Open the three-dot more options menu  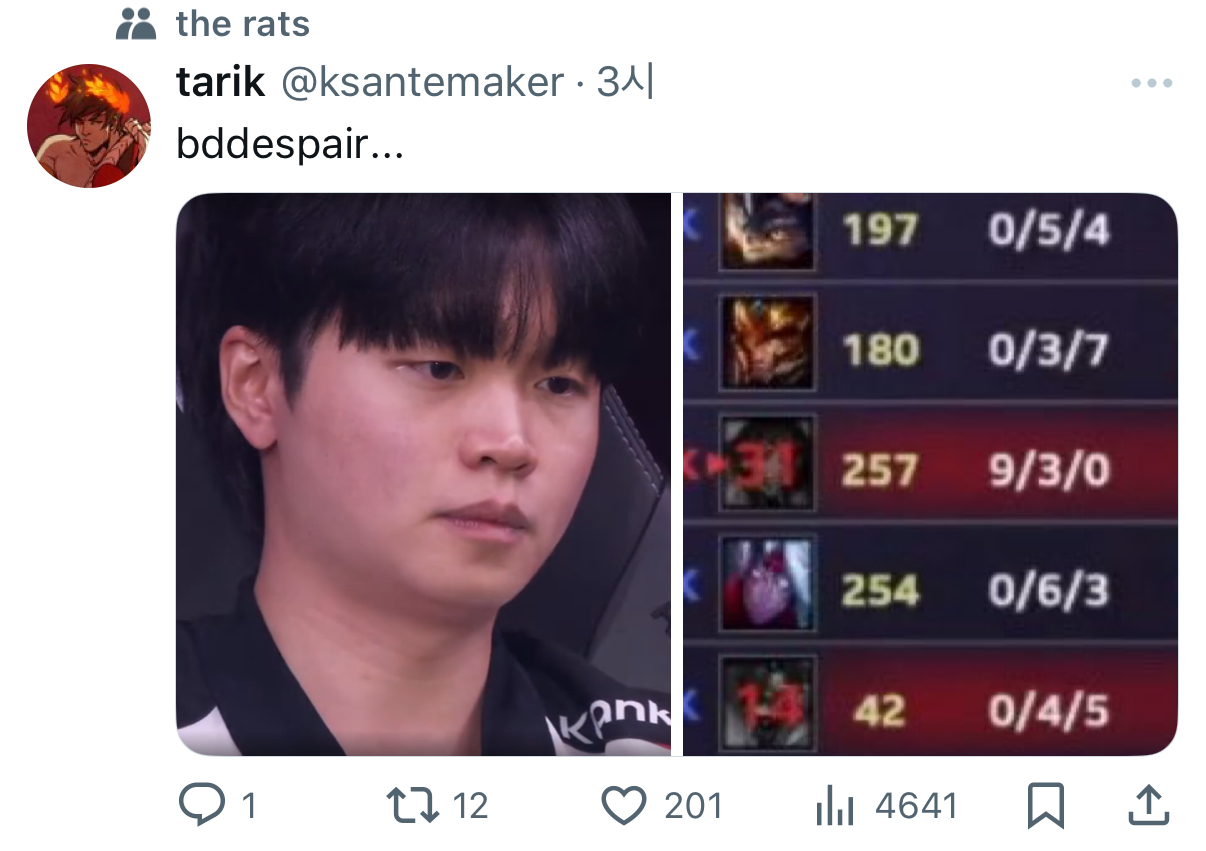1151,84
